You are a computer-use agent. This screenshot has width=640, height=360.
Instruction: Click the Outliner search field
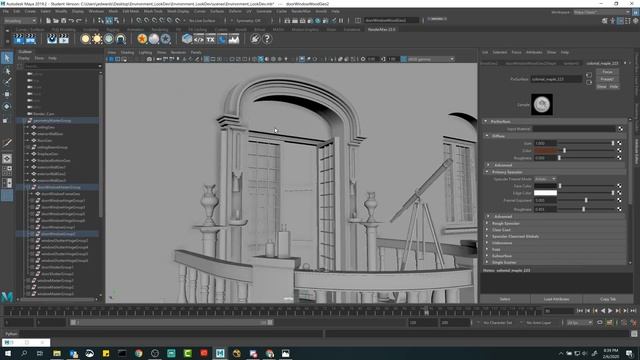tap(61, 66)
